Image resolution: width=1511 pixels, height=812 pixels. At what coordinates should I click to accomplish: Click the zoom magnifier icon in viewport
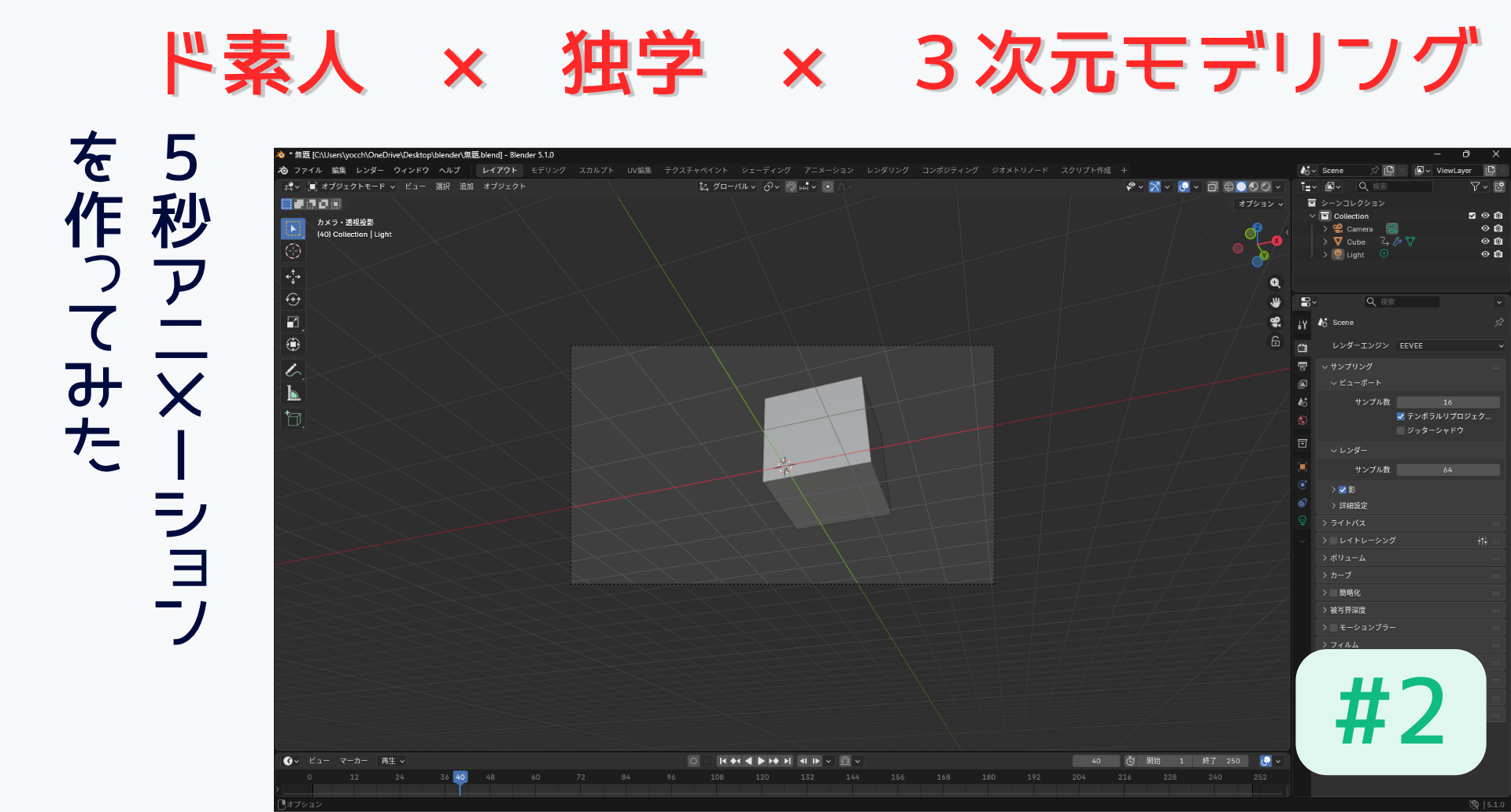(1275, 283)
